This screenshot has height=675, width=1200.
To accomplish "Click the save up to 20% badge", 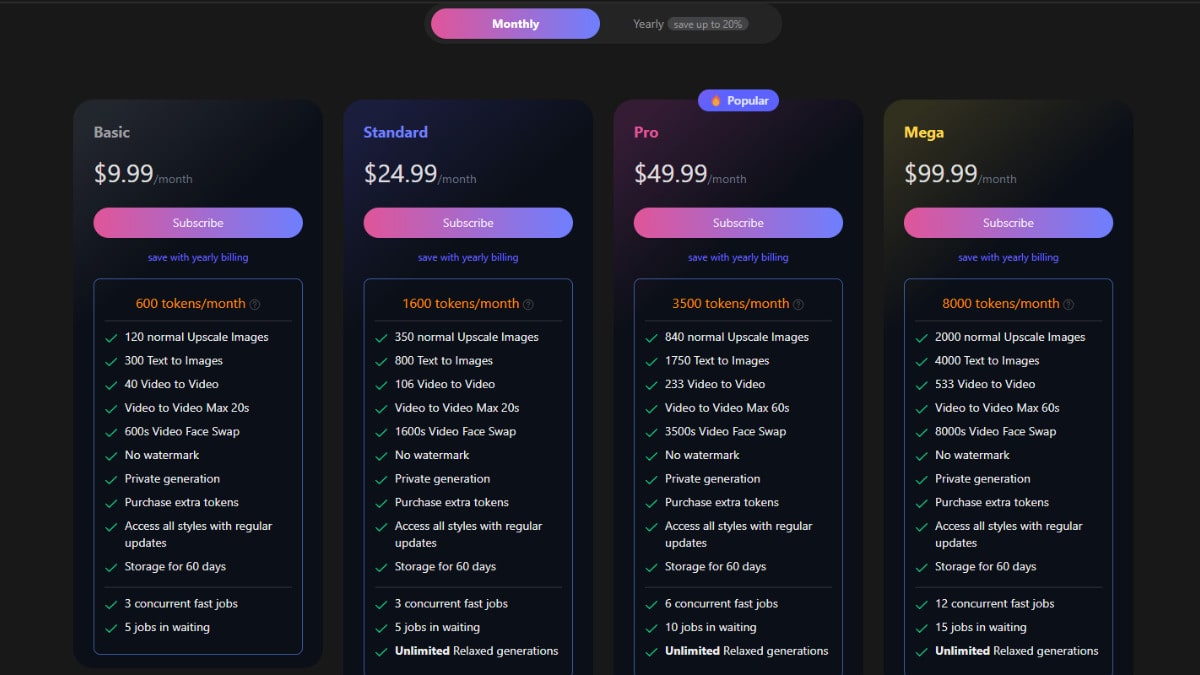I will click(x=708, y=24).
